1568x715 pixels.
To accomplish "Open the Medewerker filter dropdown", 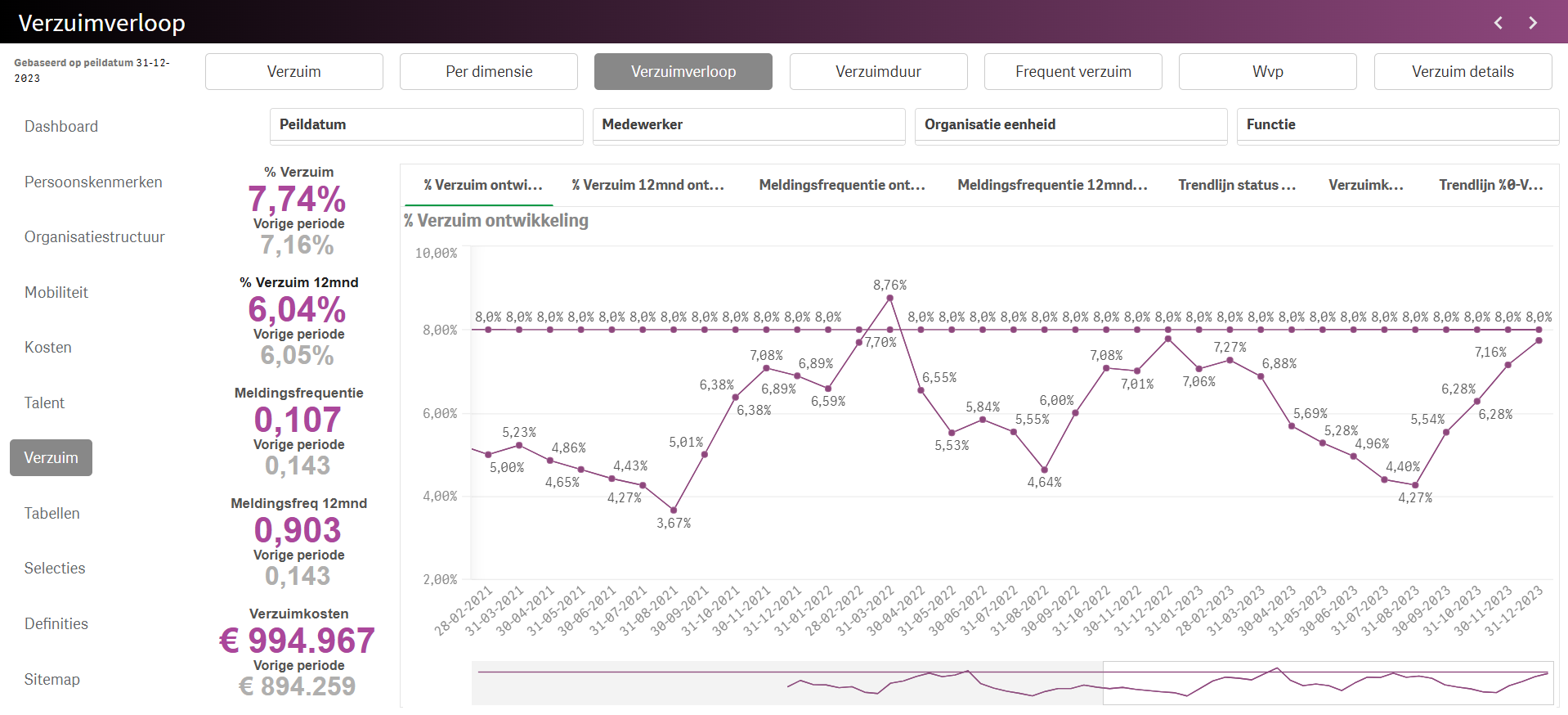I will pyautogui.click(x=748, y=125).
